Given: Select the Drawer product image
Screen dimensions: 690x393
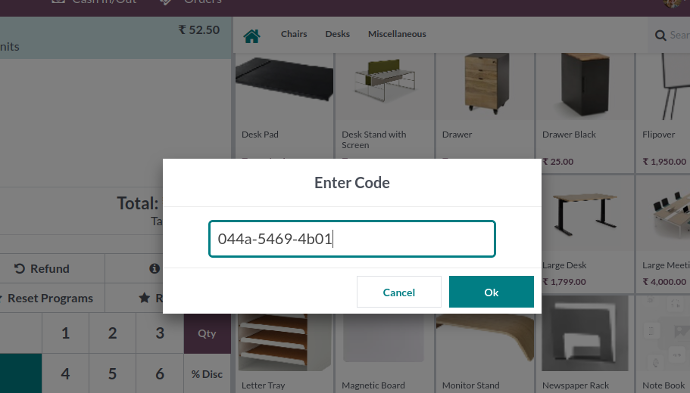Looking at the screenshot, I should 485,83.
